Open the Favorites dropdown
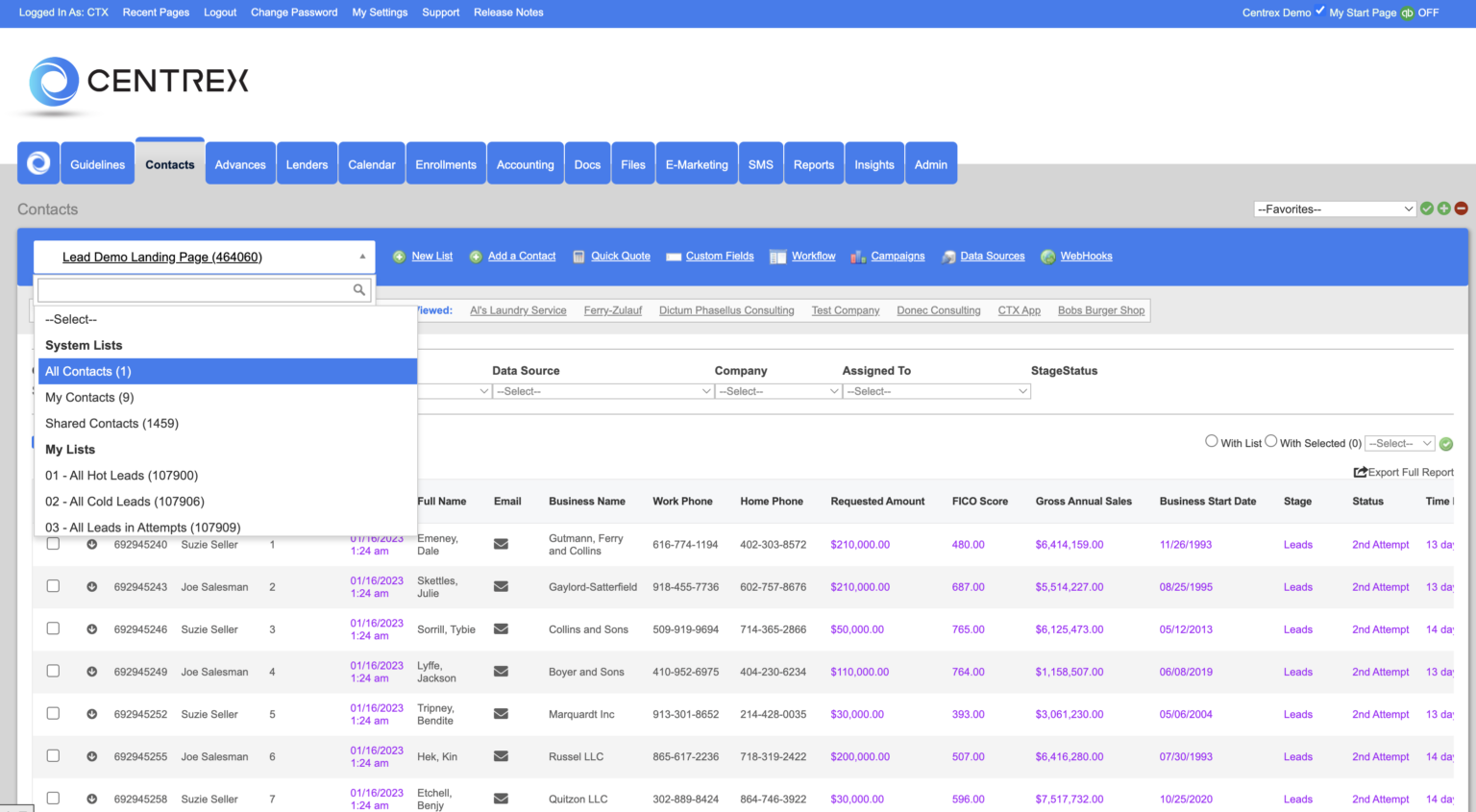The height and width of the screenshot is (812, 1476). click(1335, 209)
